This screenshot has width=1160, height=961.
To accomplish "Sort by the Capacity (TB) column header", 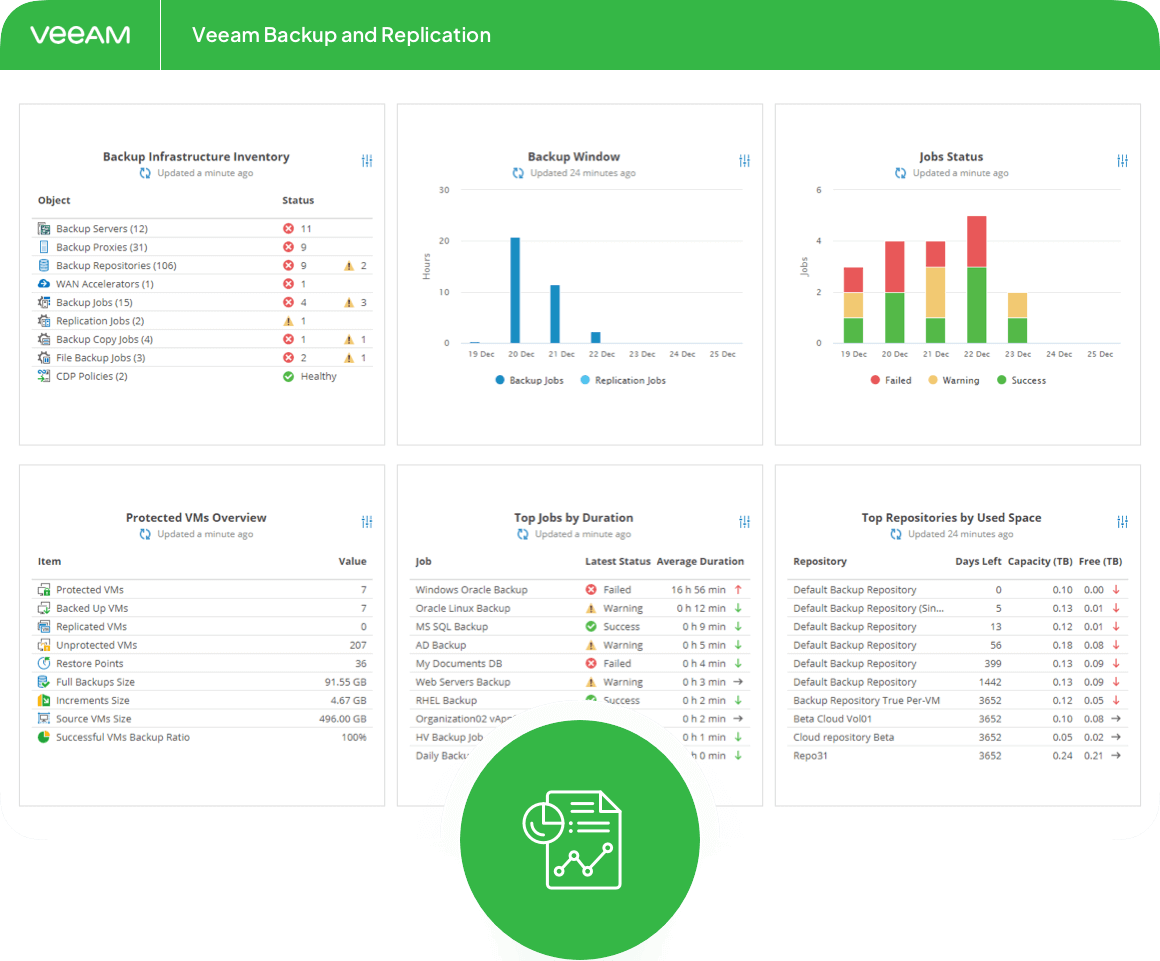I will coord(1040,562).
